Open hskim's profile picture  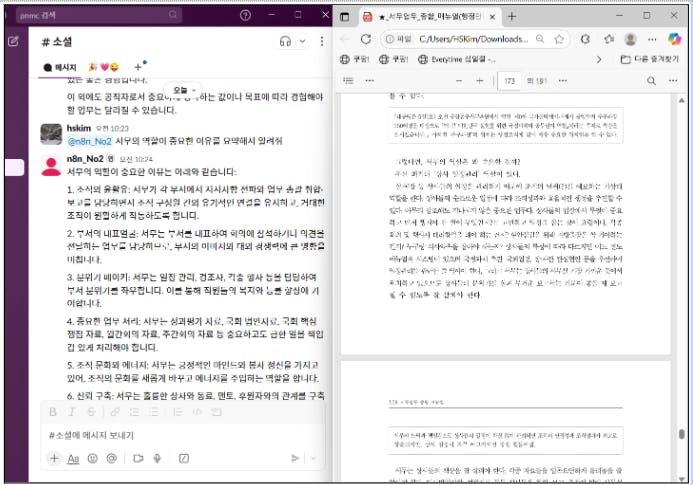(51, 134)
